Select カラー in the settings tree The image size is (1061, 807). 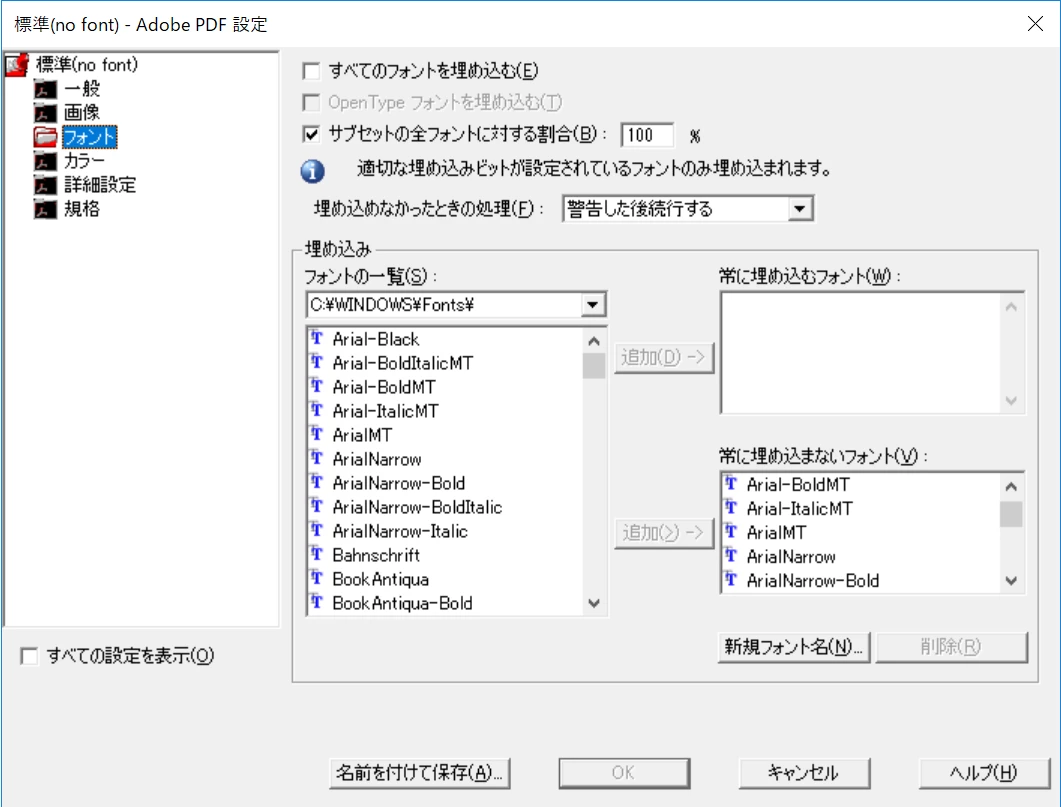[85, 161]
